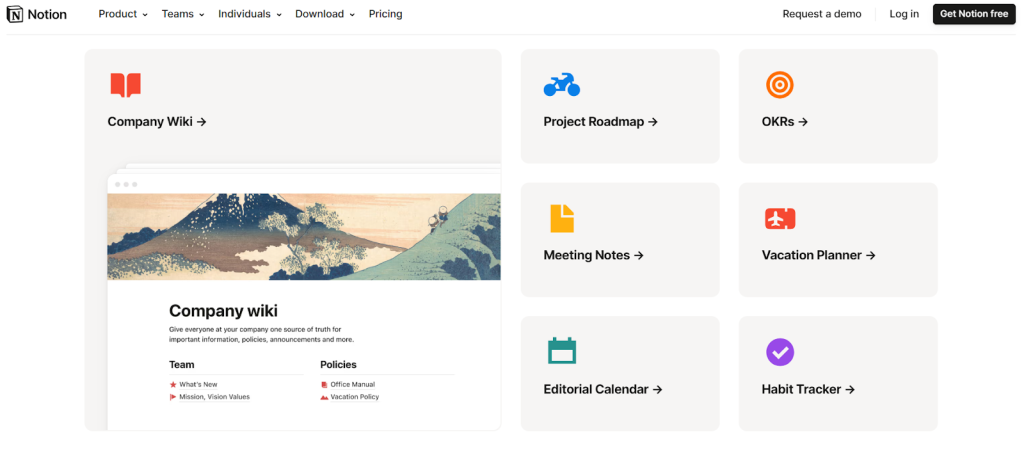Click the Vacation Policy entry

coord(355,397)
